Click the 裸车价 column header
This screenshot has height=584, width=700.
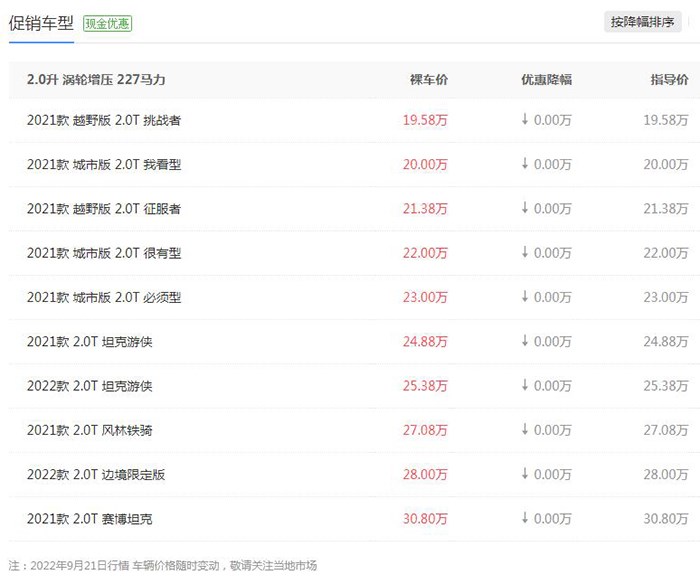(x=429, y=80)
